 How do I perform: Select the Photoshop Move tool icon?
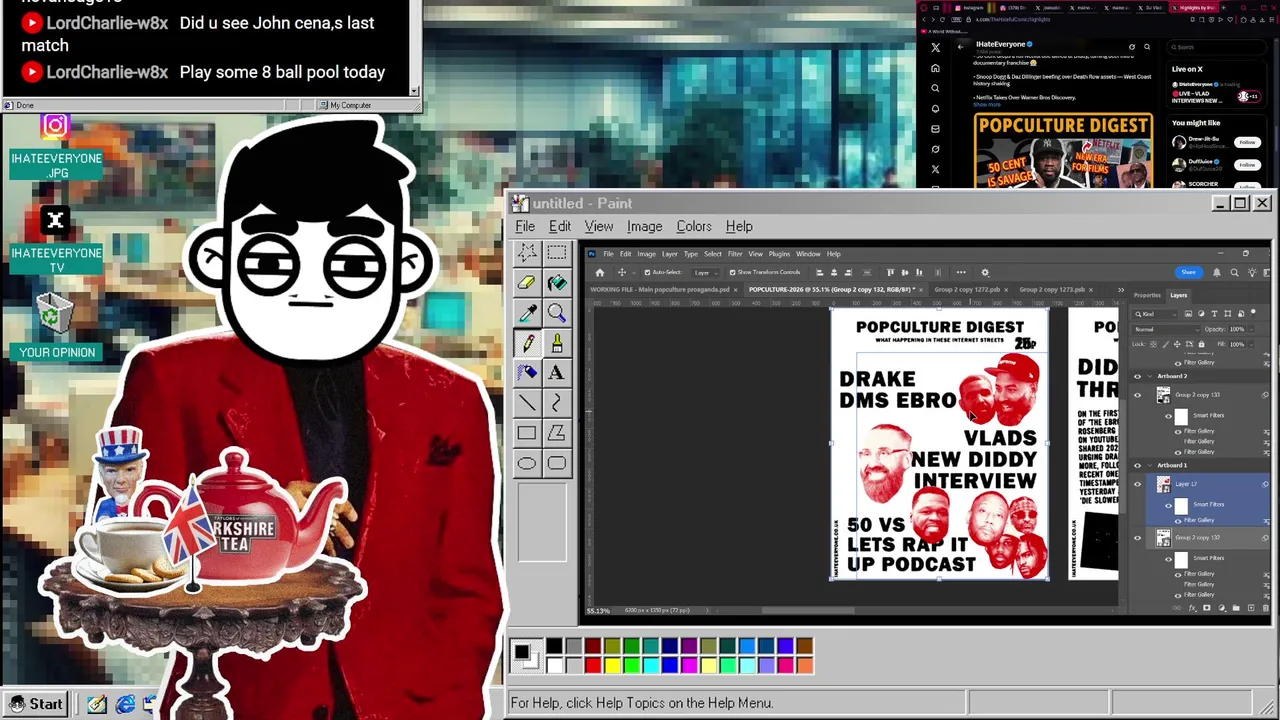point(621,272)
